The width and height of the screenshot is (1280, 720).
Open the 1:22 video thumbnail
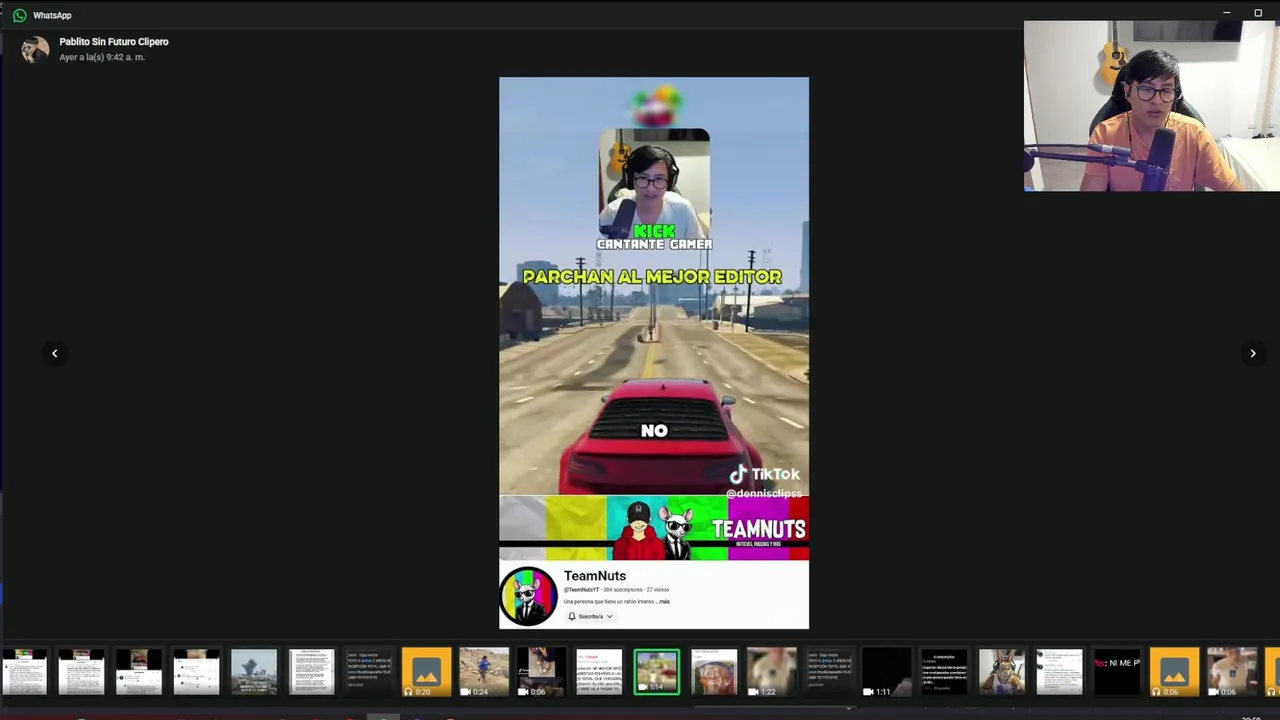coord(772,672)
